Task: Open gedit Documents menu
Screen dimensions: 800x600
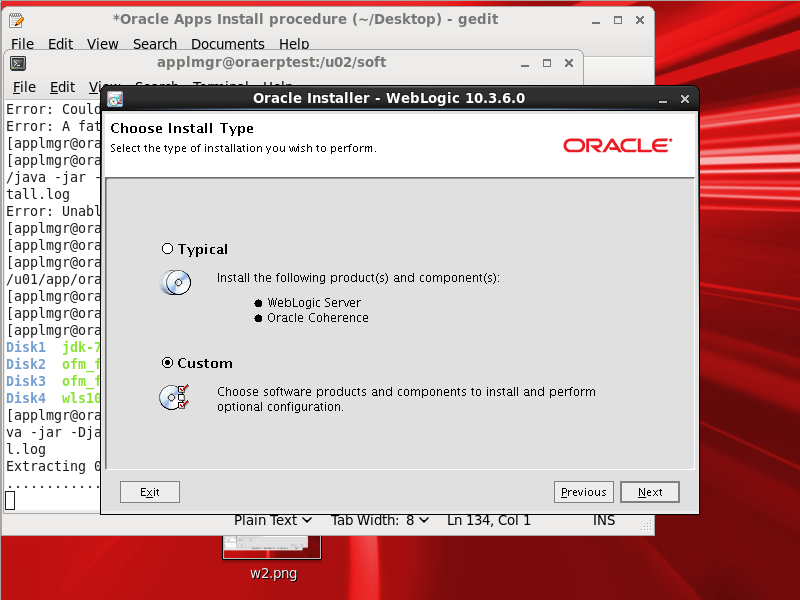Action: click(x=228, y=44)
